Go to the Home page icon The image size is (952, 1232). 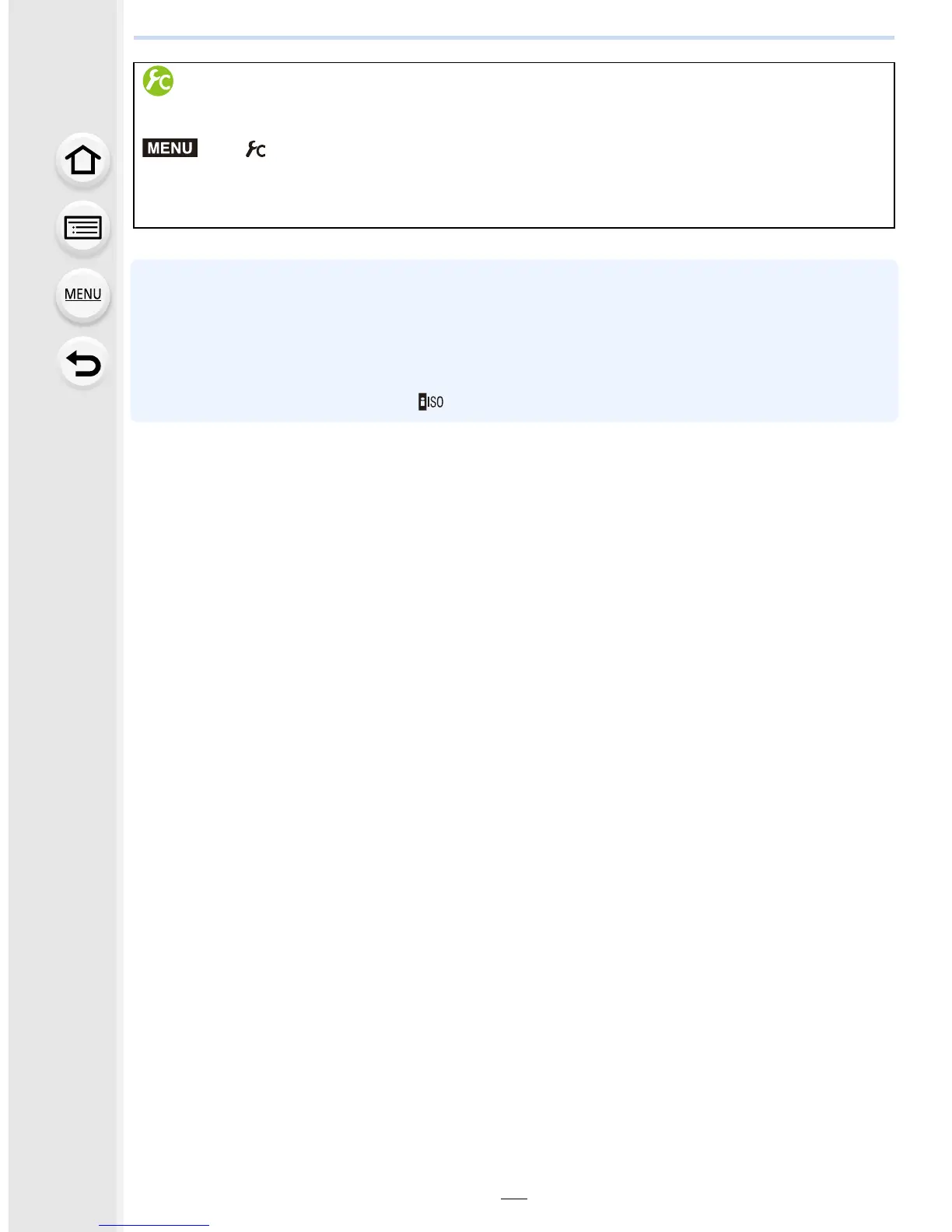pos(82,160)
